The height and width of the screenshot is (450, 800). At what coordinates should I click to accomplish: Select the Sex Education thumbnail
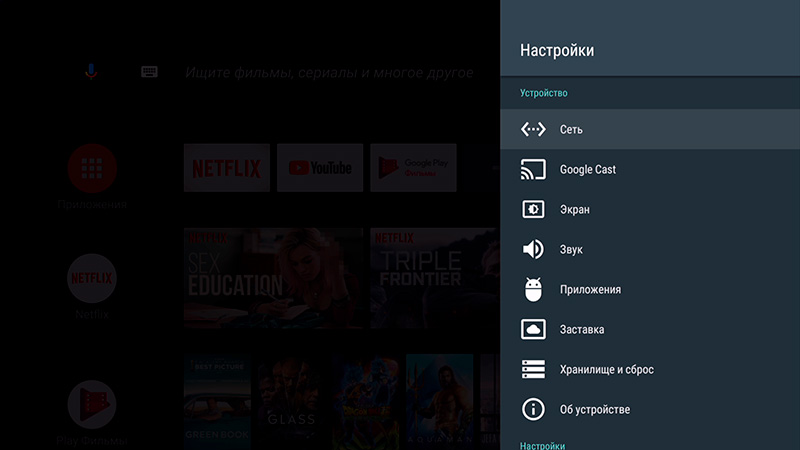273,278
